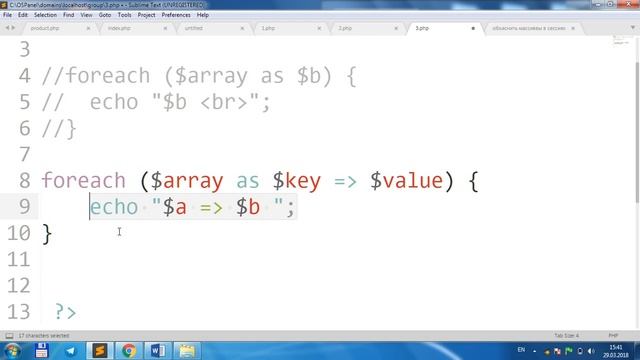This screenshot has width=640, height=360.
Task: Click the ?> closing PHP tag
Action: click(66, 312)
